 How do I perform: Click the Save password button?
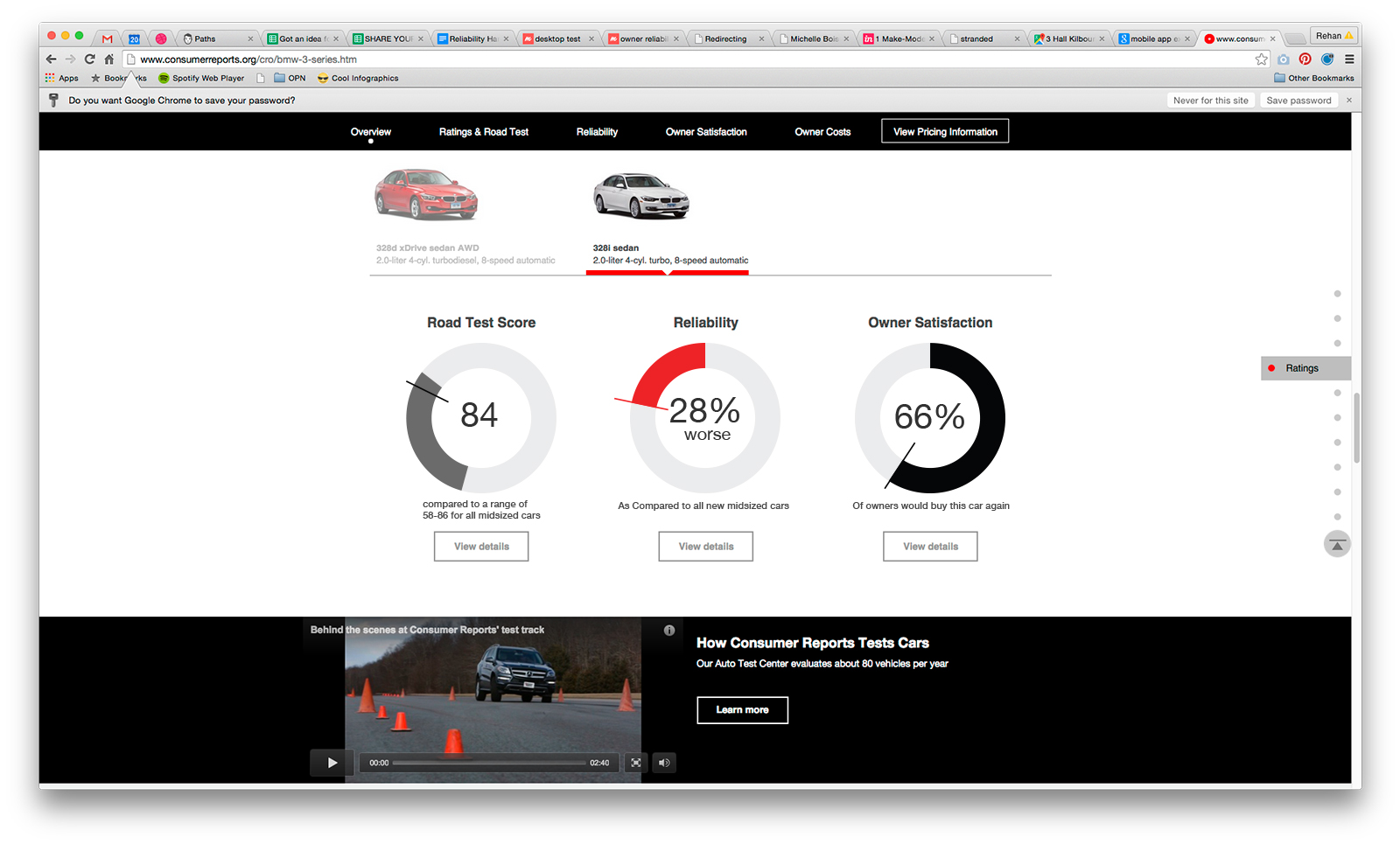[x=1298, y=101]
